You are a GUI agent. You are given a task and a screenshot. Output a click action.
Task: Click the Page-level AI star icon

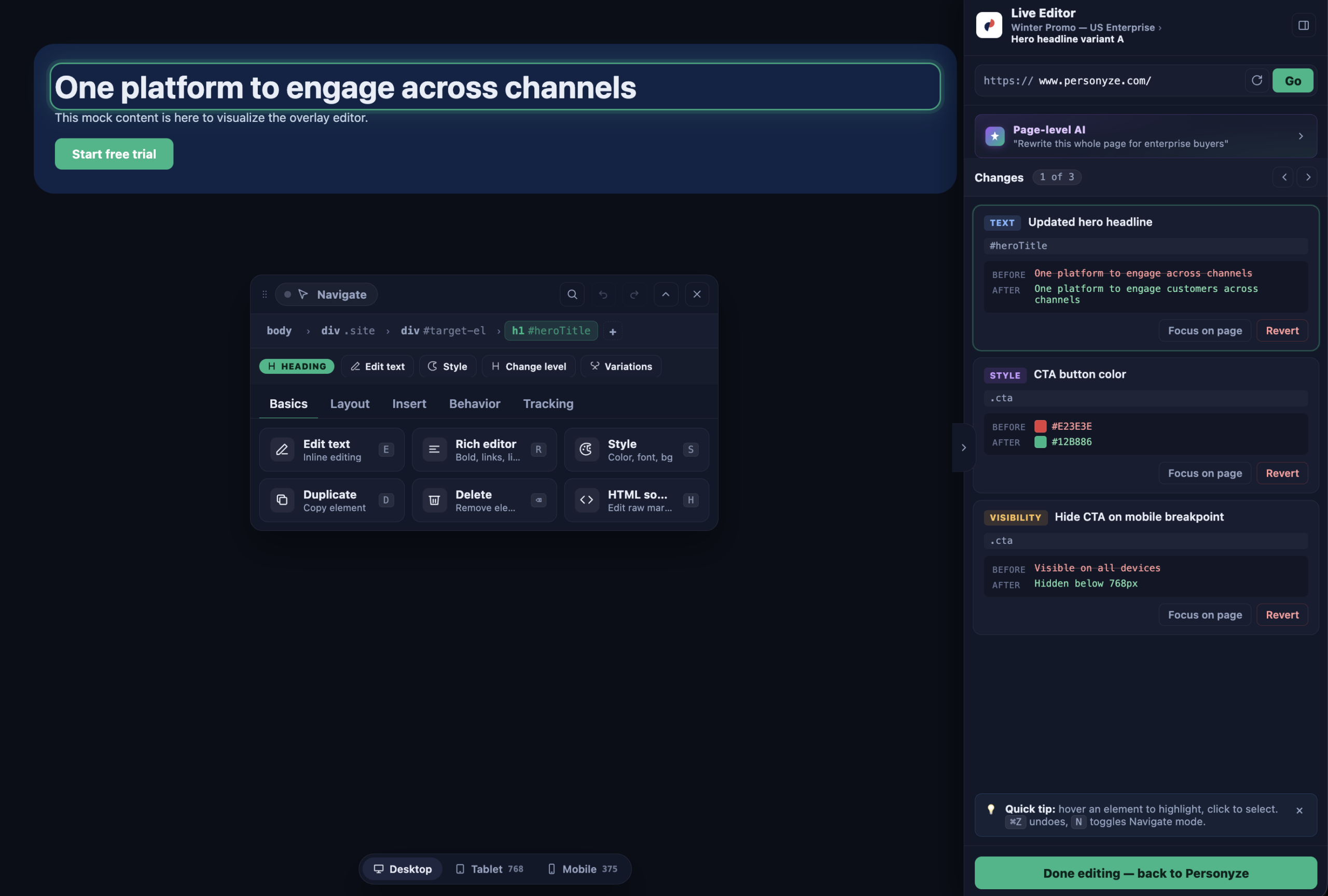(994, 136)
